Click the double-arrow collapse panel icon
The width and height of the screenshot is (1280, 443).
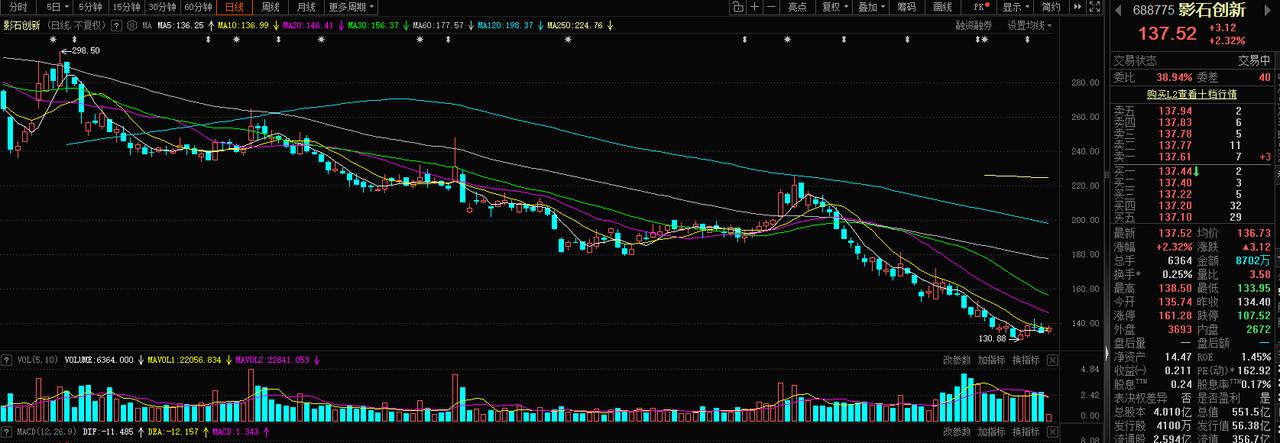[x=1077, y=7]
